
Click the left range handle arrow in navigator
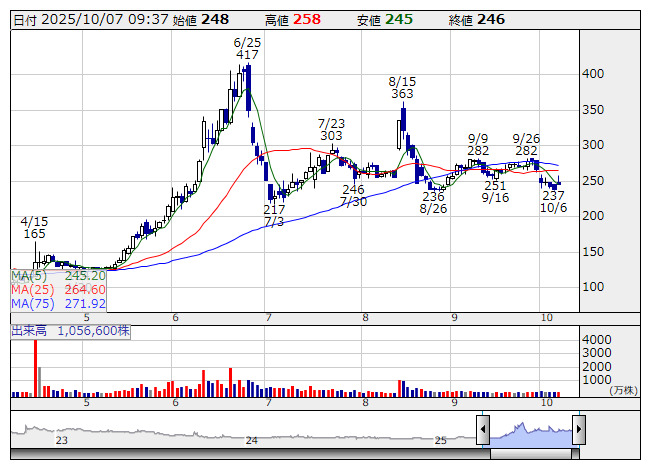point(483,431)
